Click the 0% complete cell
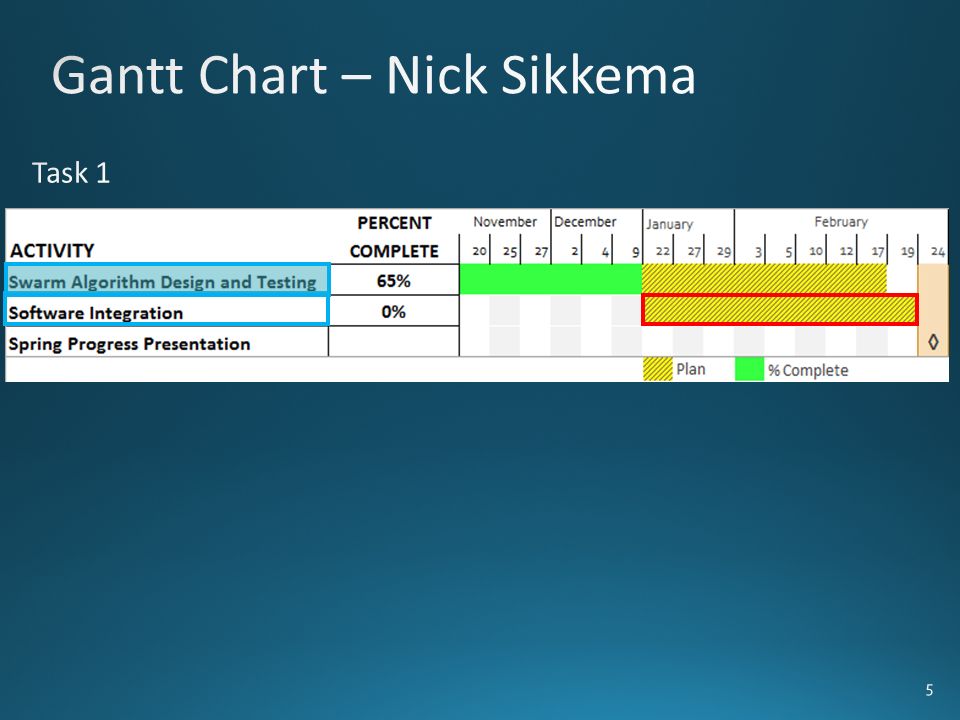The image size is (960, 720). pyautogui.click(x=394, y=312)
